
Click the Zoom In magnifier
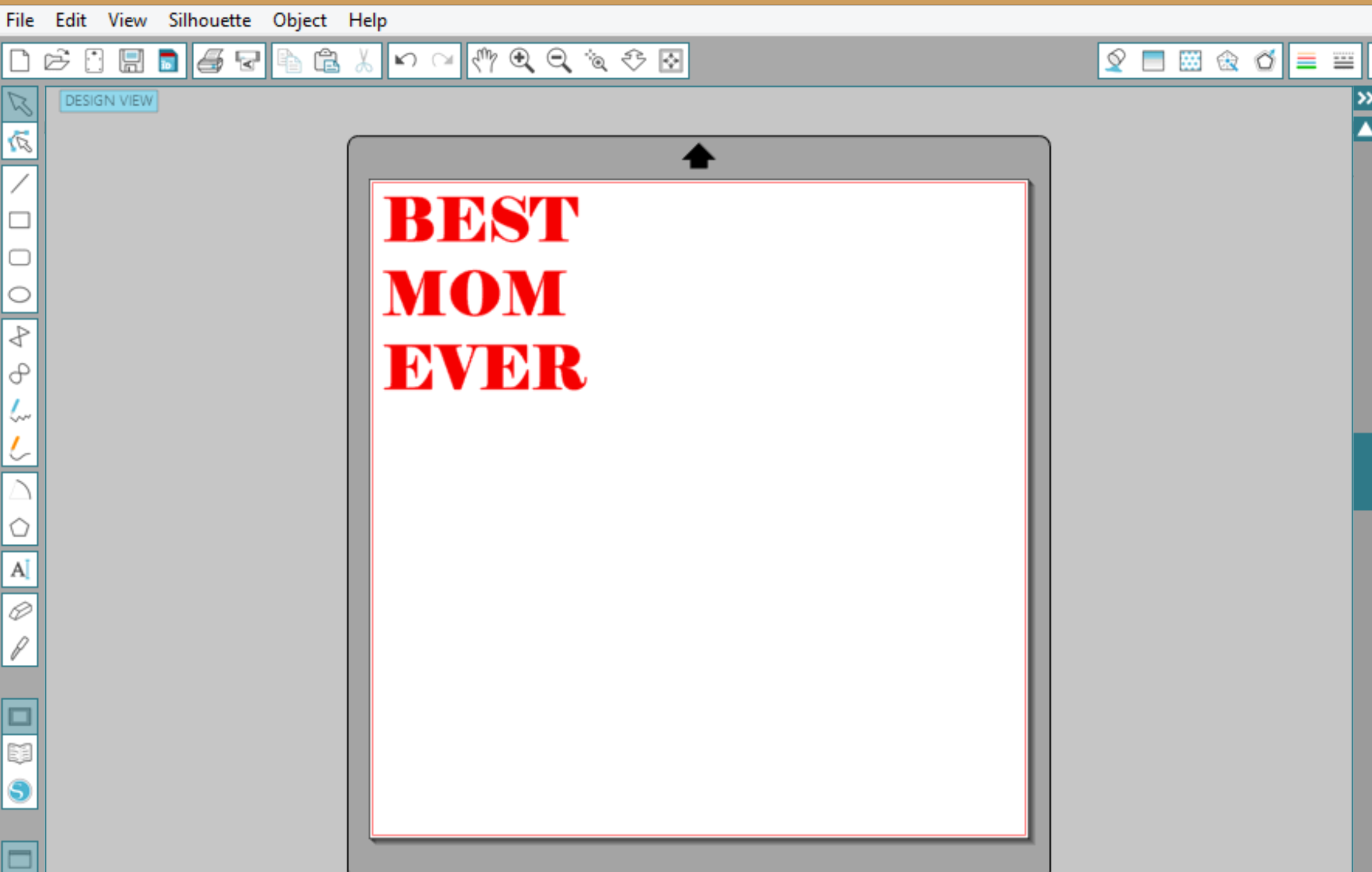click(x=522, y=61)
